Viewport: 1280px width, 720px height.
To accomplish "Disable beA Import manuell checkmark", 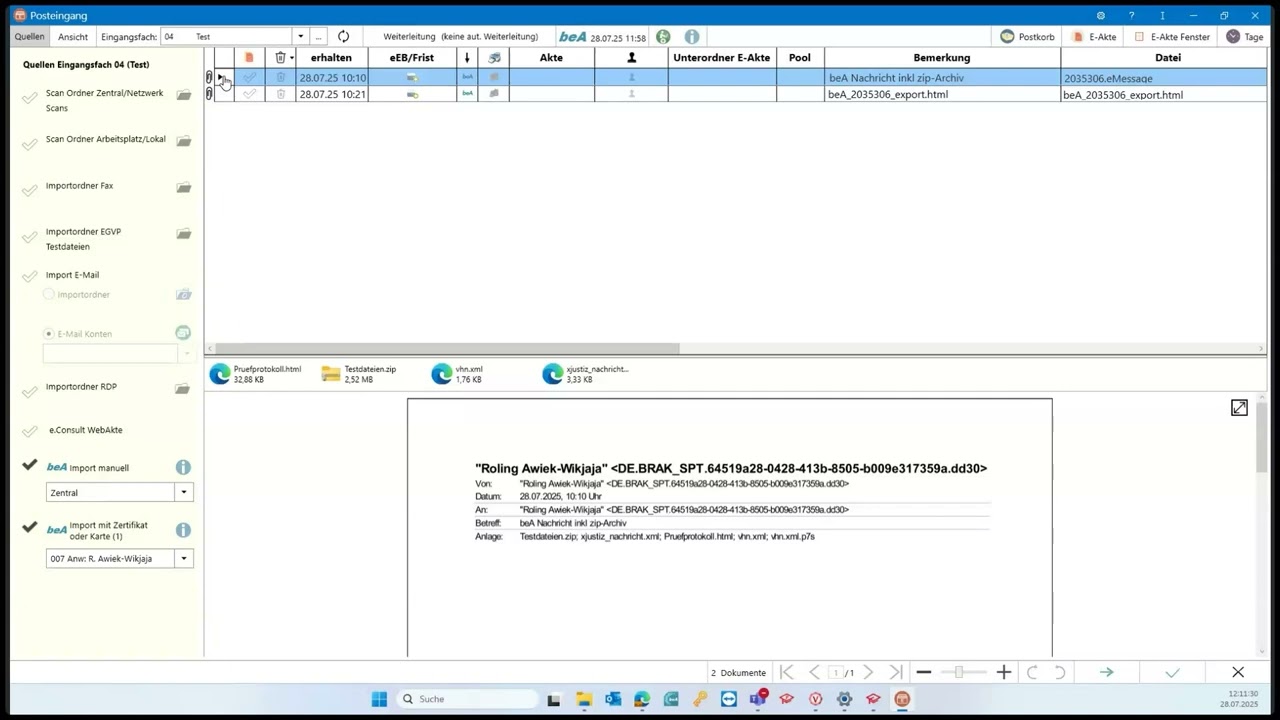I will pos(30,465).
